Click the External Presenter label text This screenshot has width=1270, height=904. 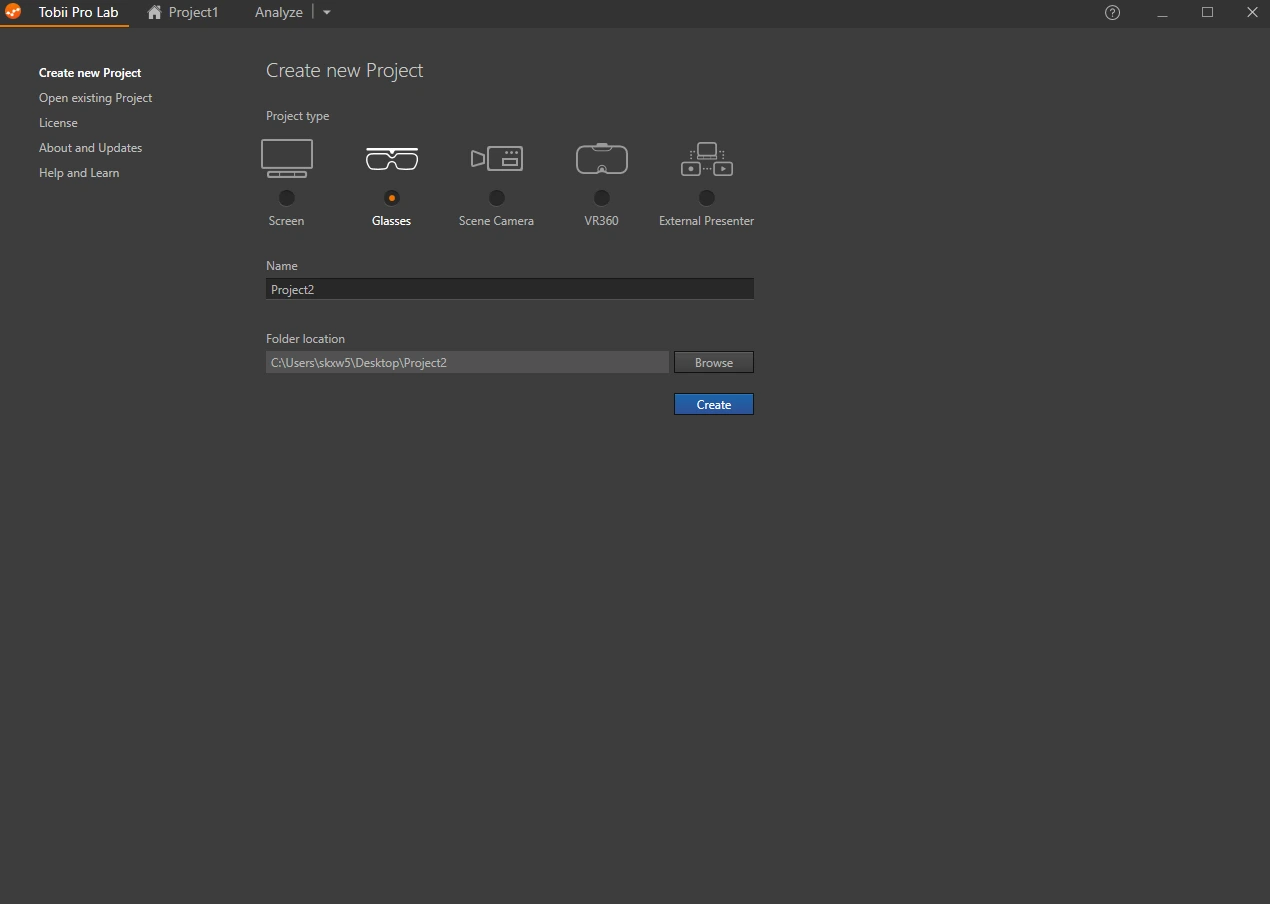coord(707,221)
